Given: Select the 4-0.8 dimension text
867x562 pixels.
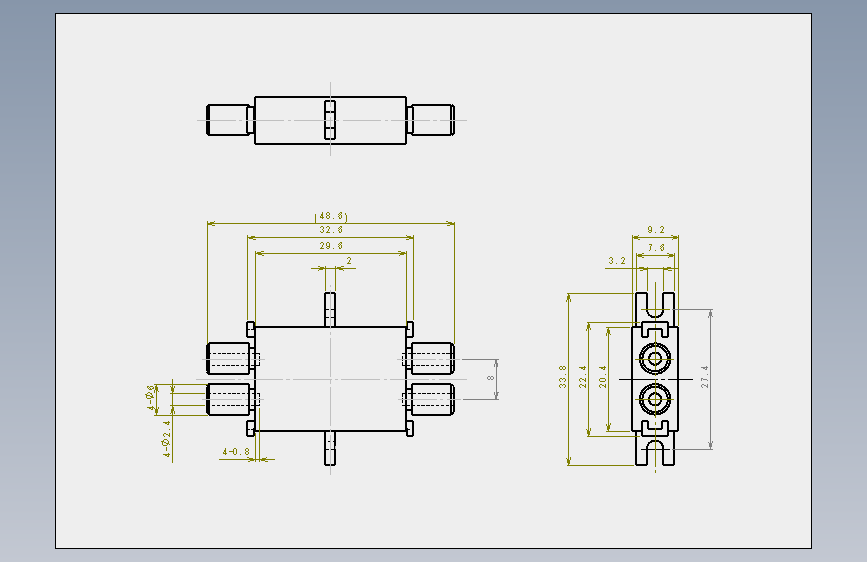Looking at the screenshot, I should click(x=236, y=451).
